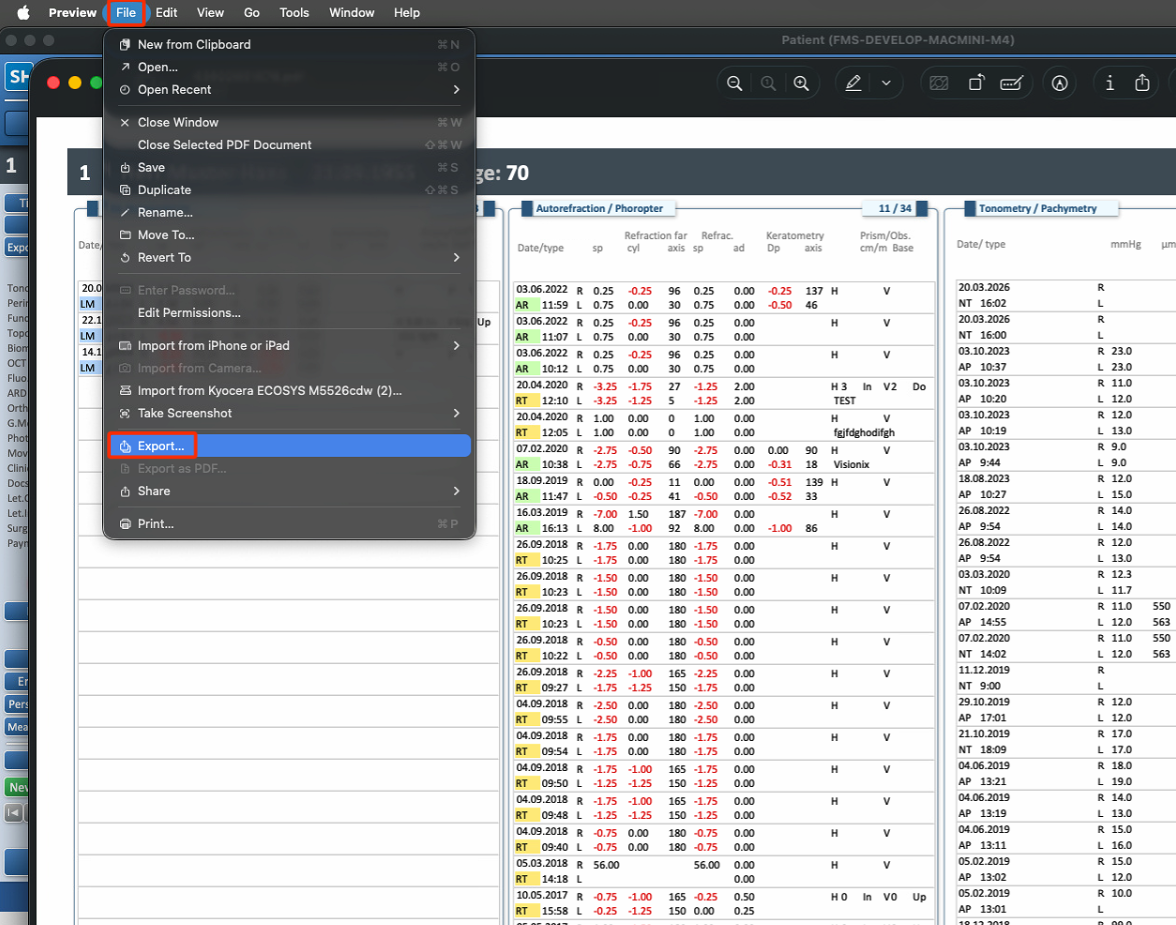This screenshot has width=1176, height=925.
Task: Click the TEST remark text
Action: (x=844, y=401)
